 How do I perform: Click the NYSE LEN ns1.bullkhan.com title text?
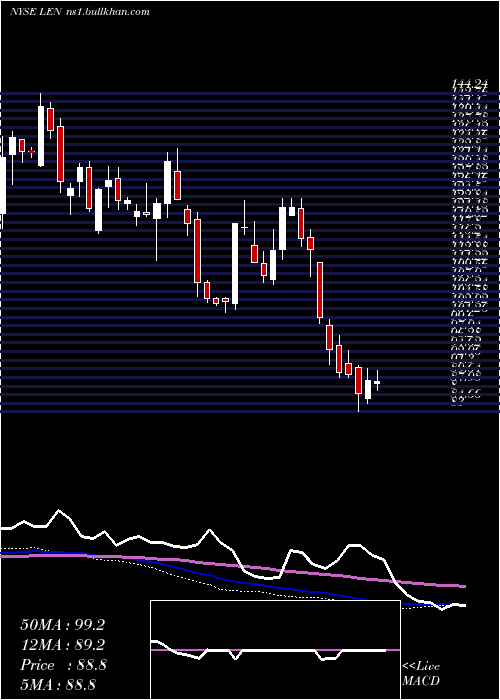[79, 12]
